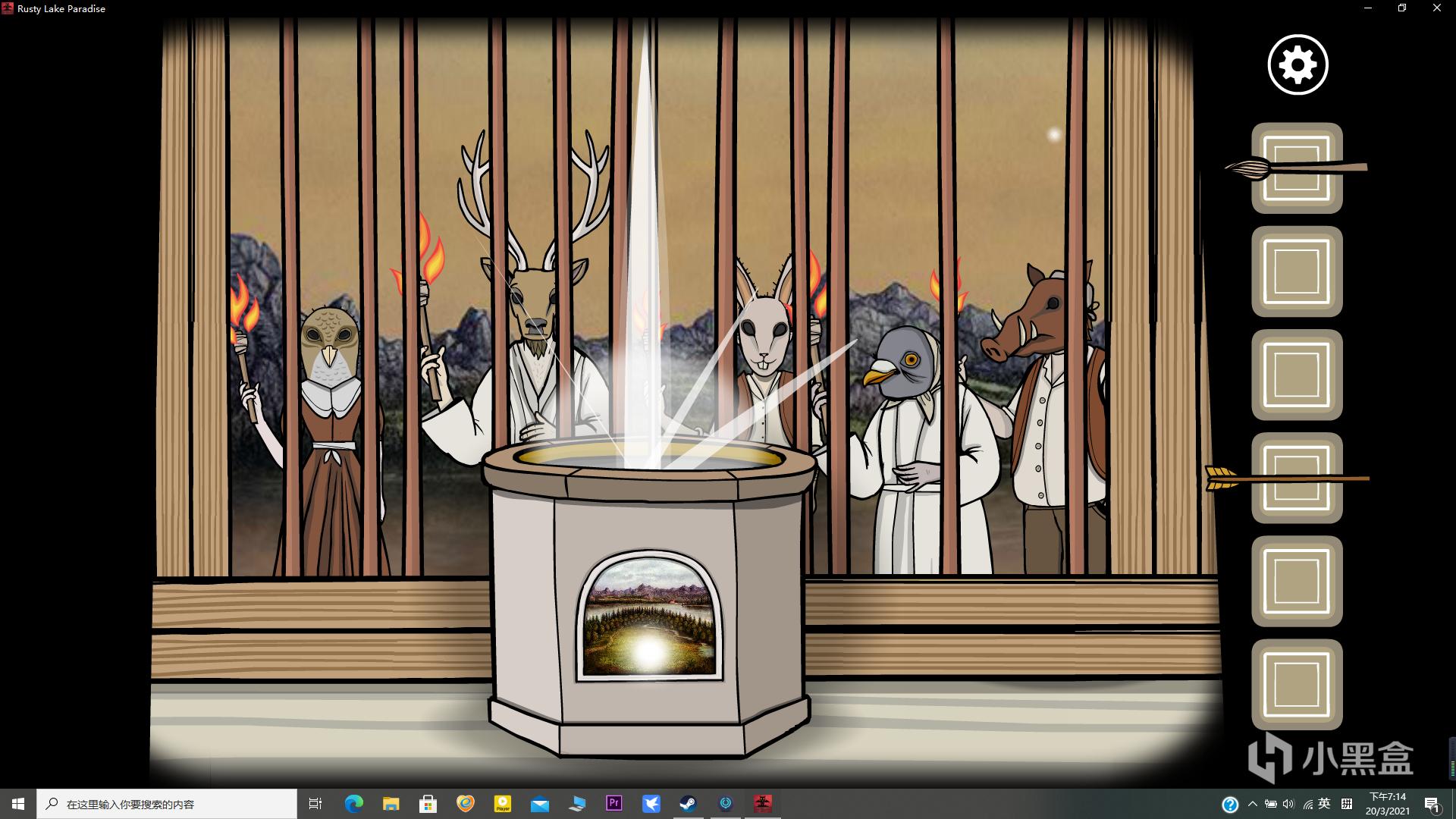The height and width of the screenshot is (819, 1456).
Task: Expand hidden system tray icons
Action: (1252, 804)
